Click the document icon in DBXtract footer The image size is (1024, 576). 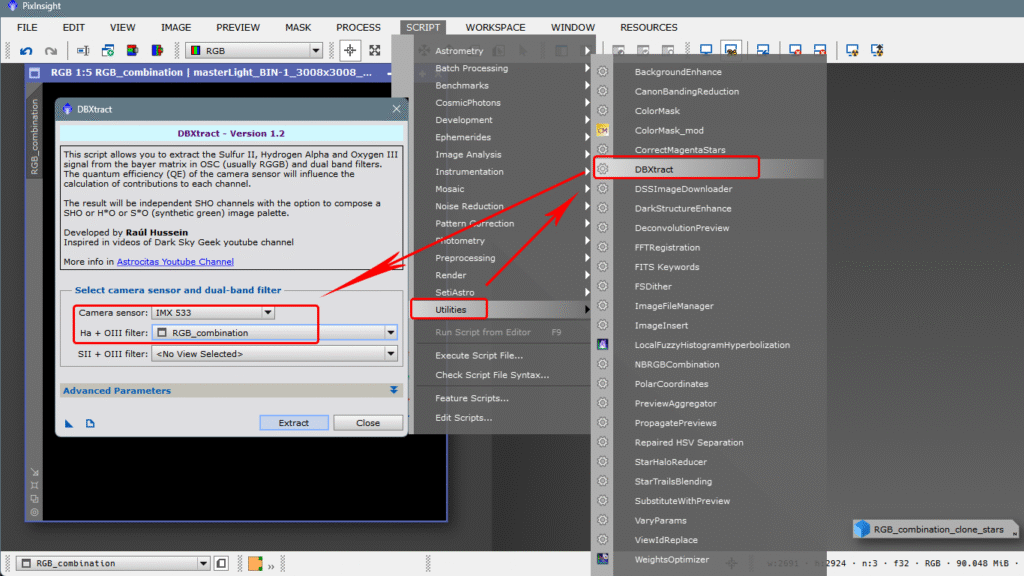coord(90,423)
